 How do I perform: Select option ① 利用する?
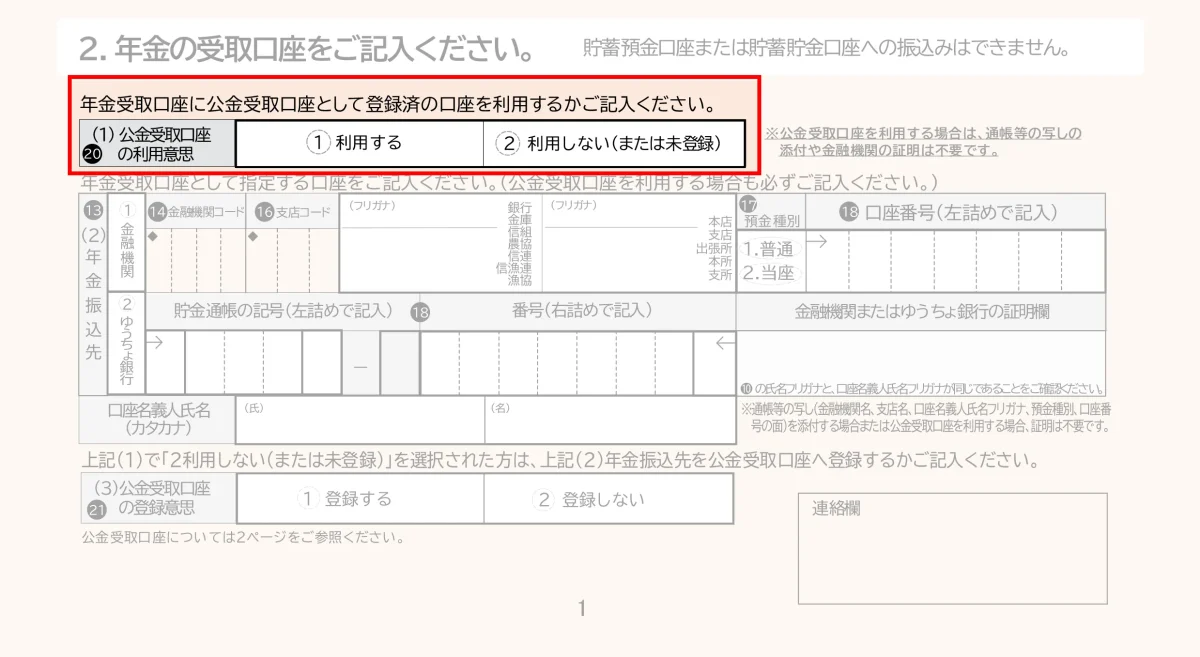359,143
